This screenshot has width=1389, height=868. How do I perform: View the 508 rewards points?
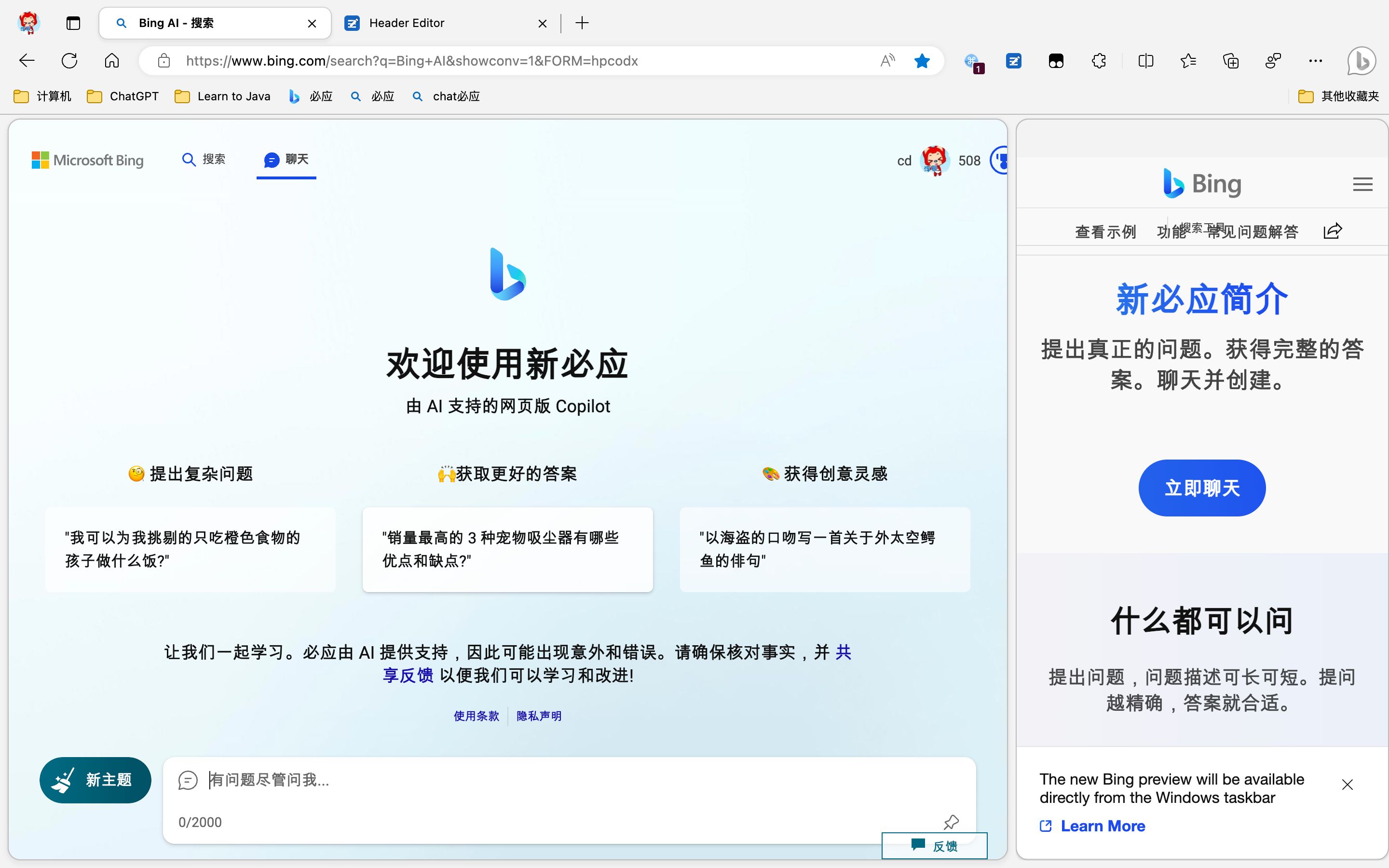[969, 161]
